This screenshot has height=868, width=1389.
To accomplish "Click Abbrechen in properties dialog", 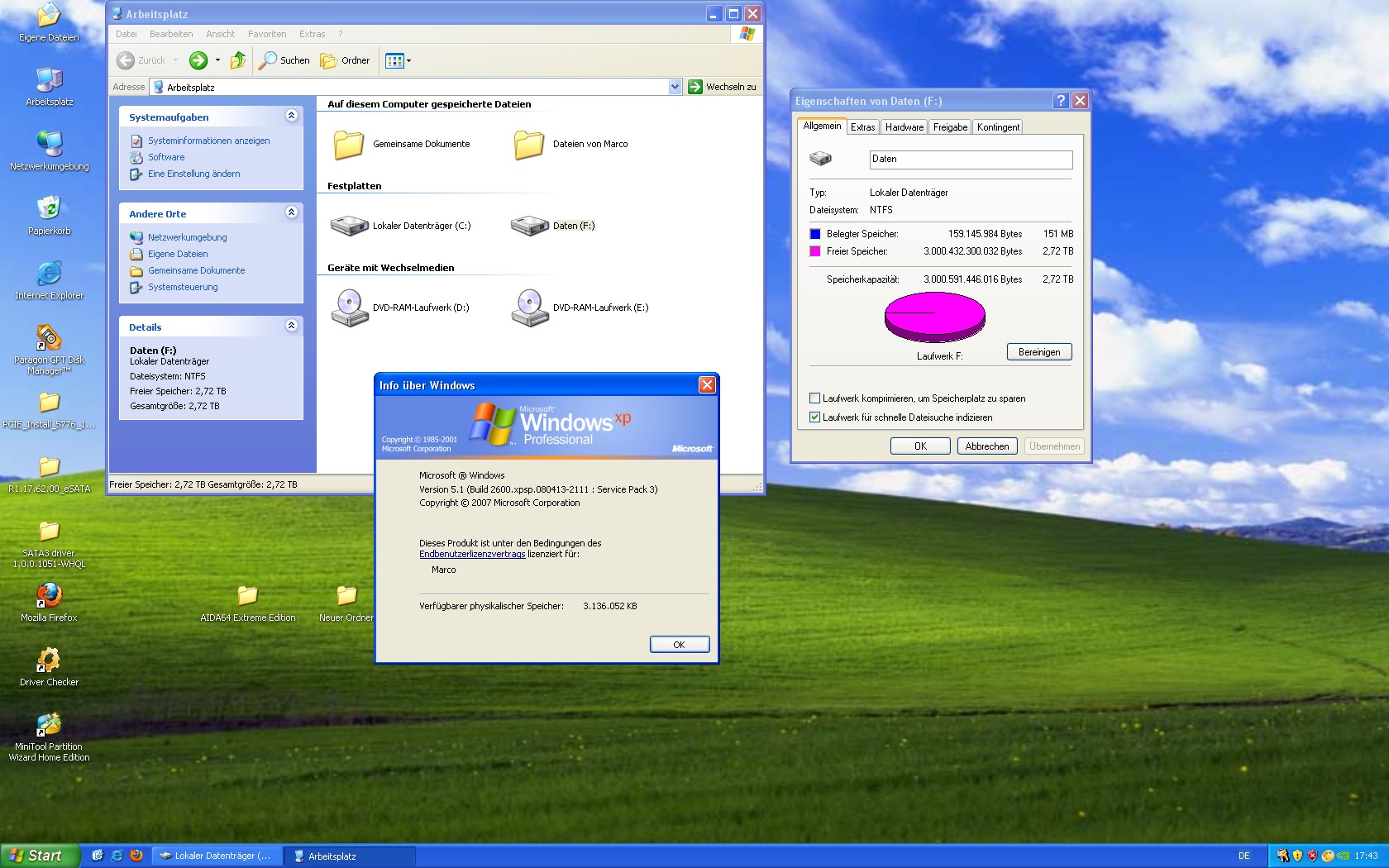I will tap(987, 446).
